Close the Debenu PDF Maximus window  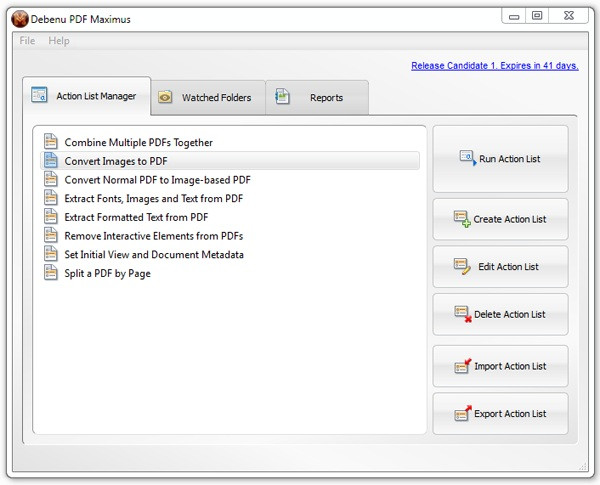569,16
